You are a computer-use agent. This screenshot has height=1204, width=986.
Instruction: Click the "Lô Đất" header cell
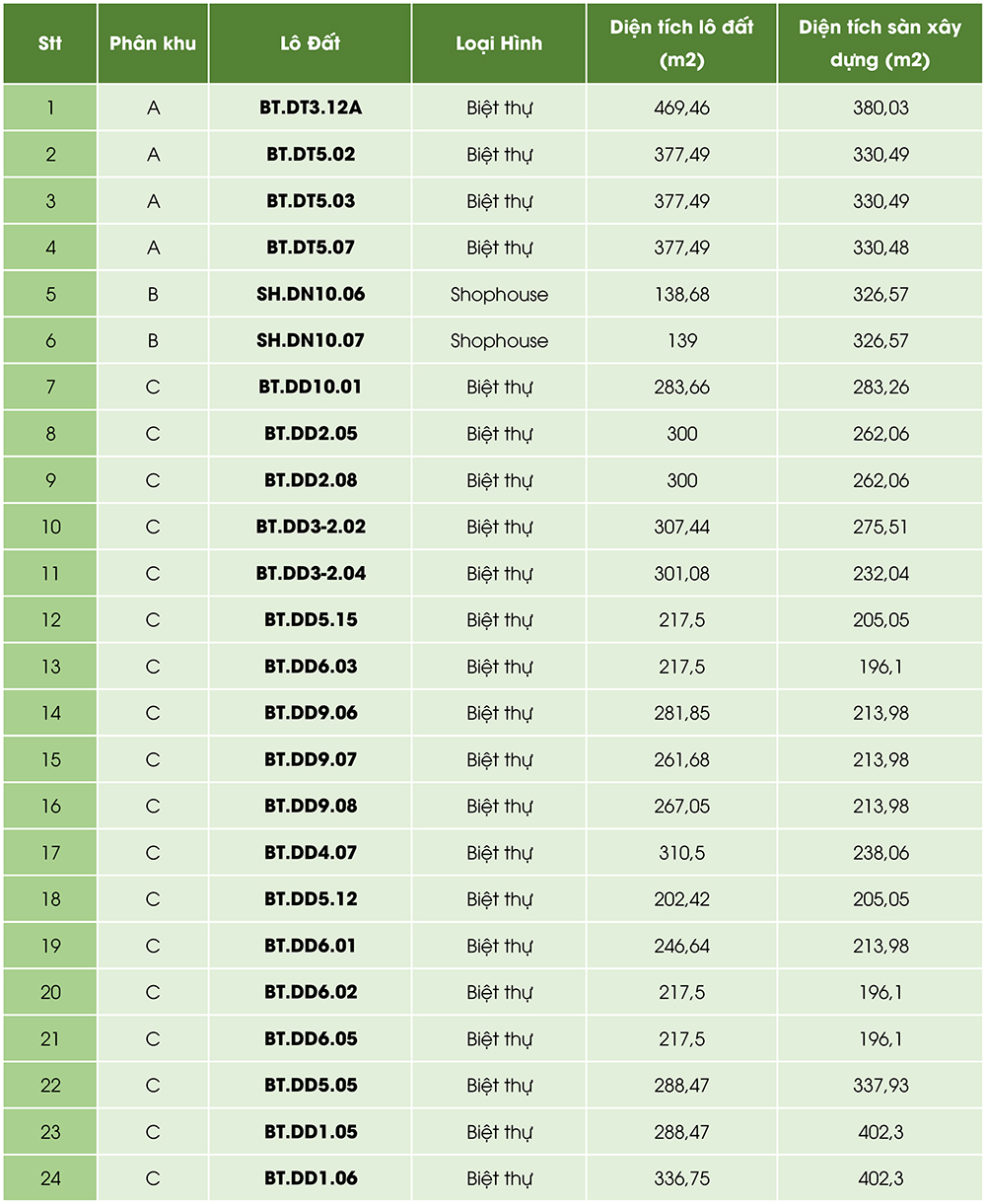click(x=311, y=43)
